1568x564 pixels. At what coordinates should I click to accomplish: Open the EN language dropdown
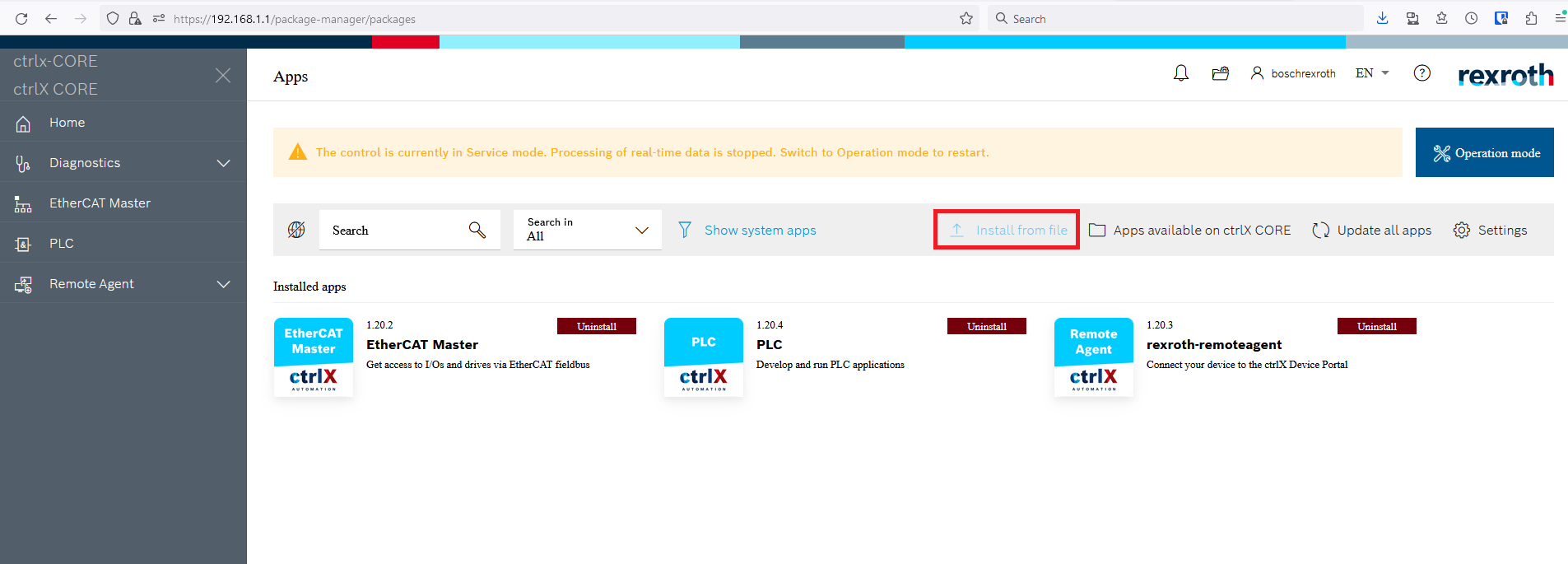pos(1372,73)
